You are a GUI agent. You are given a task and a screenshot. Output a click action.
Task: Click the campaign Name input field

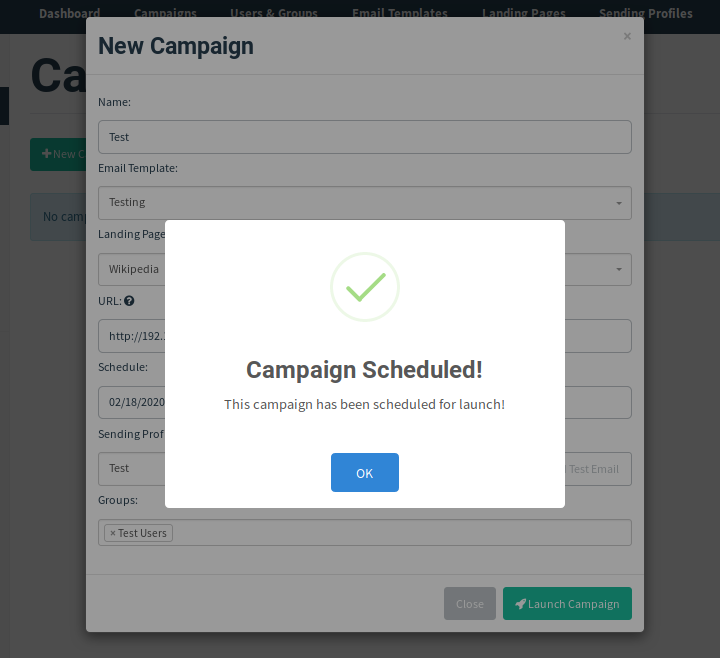[364, 137]
